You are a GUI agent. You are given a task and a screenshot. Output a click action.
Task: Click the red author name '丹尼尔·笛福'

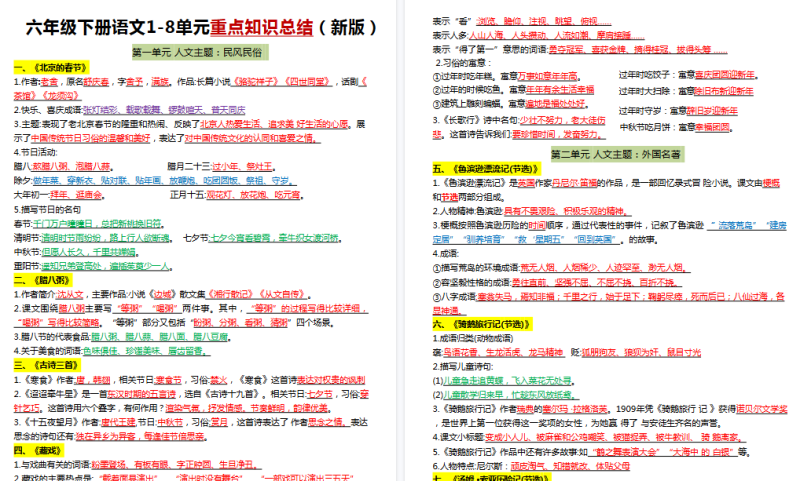click(574, 183)
